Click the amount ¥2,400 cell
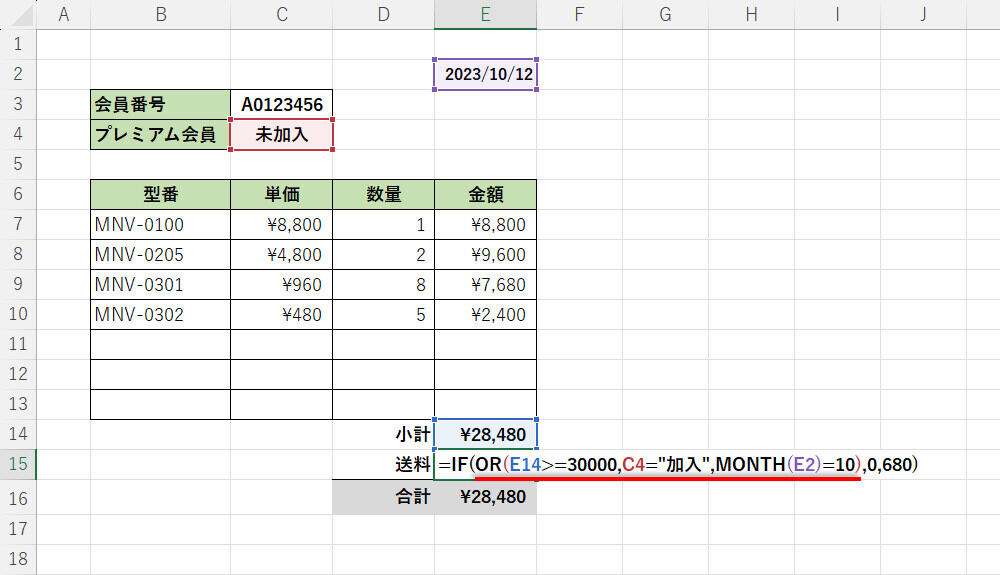The height and width of the screenshot is (575, 1000). point(485,314)
